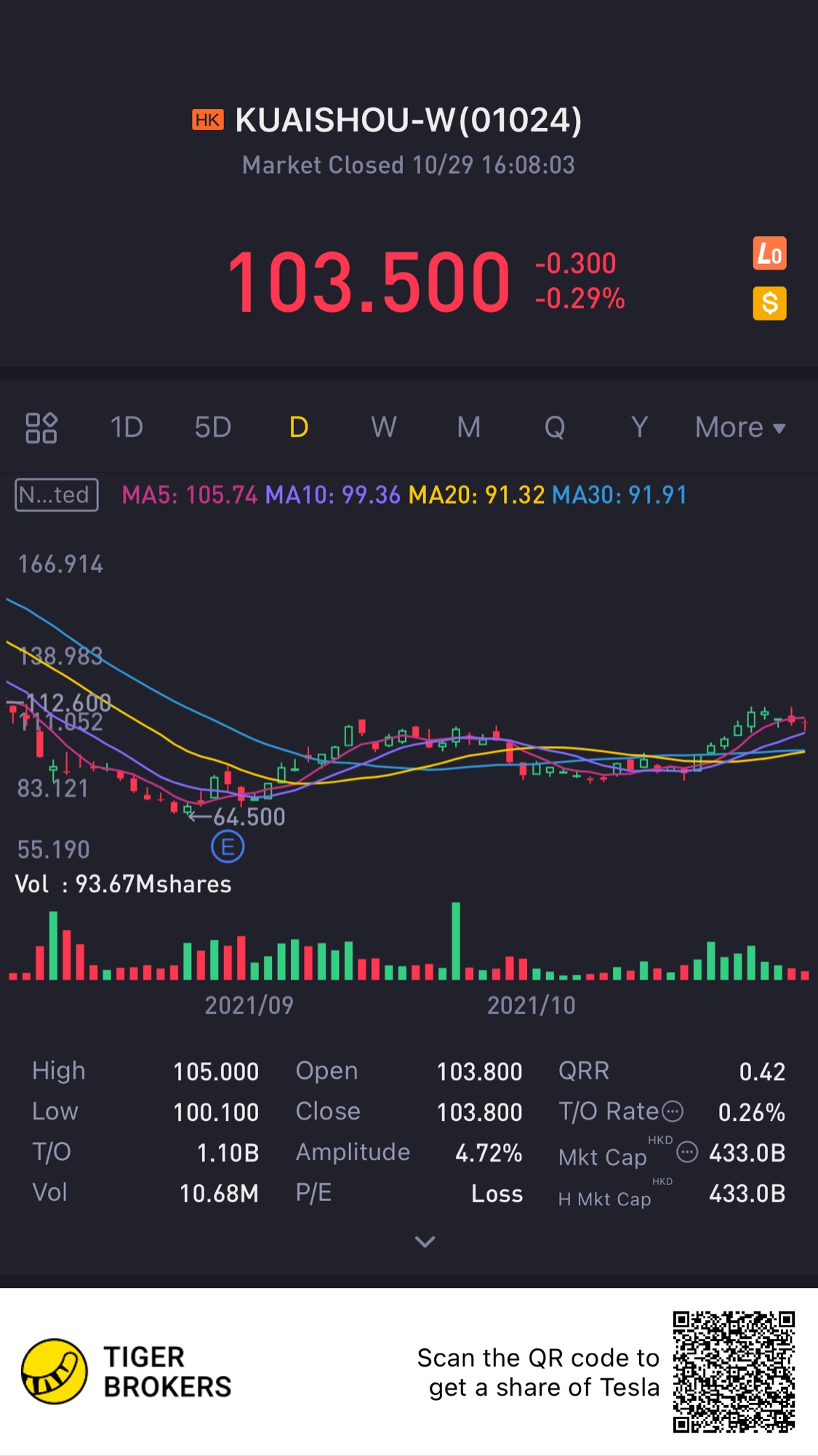The height and width of the screenshot is (1456, 818).
Task: Tap the MA10: 99.36 indicator
Action: tap(333, 495)
